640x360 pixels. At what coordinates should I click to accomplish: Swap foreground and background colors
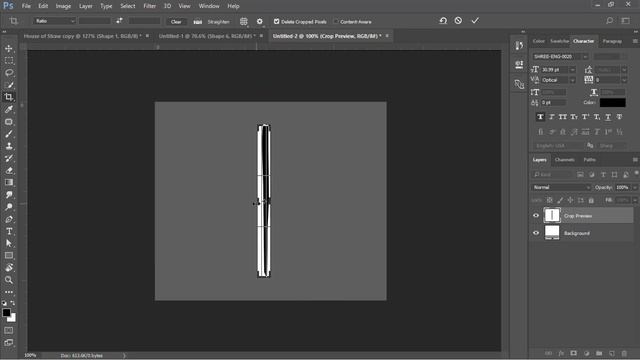coord(13,303)
